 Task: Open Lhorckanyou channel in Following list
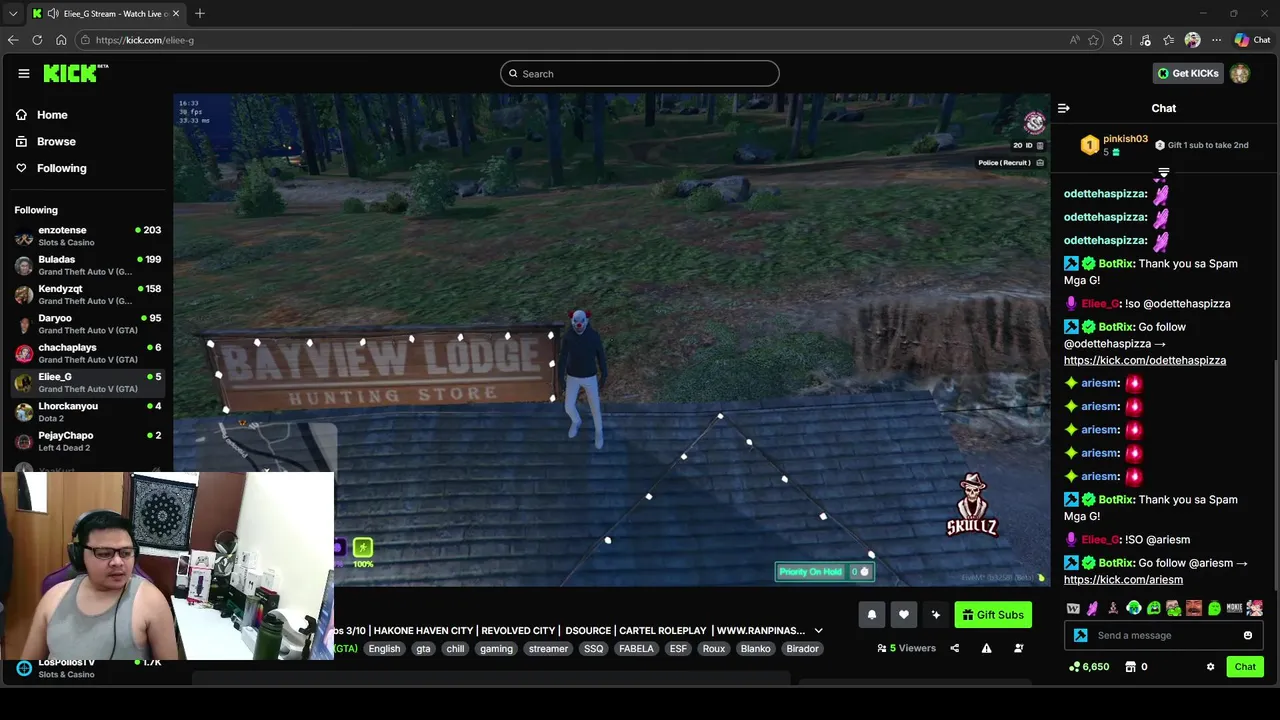[88, 412]
